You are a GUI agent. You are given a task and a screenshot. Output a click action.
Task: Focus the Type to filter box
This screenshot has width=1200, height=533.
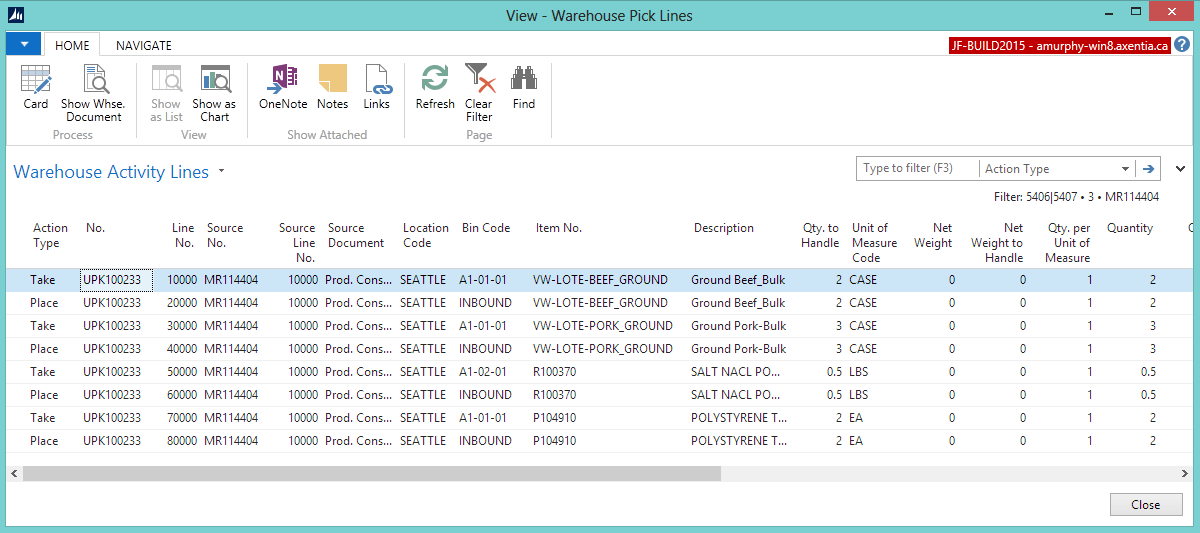pyautogui.click(x=916, y=169)
